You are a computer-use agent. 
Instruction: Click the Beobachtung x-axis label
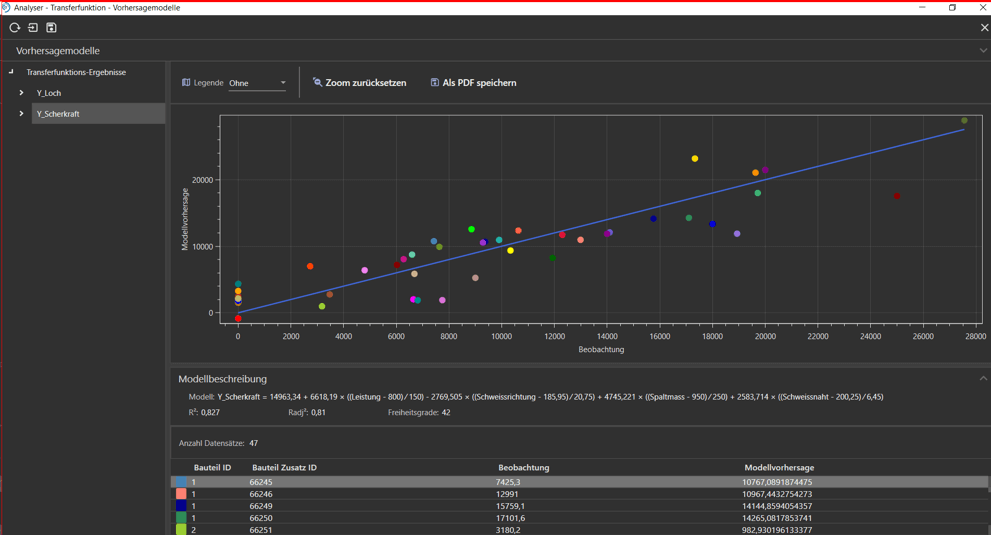click(x=601, y=349)
